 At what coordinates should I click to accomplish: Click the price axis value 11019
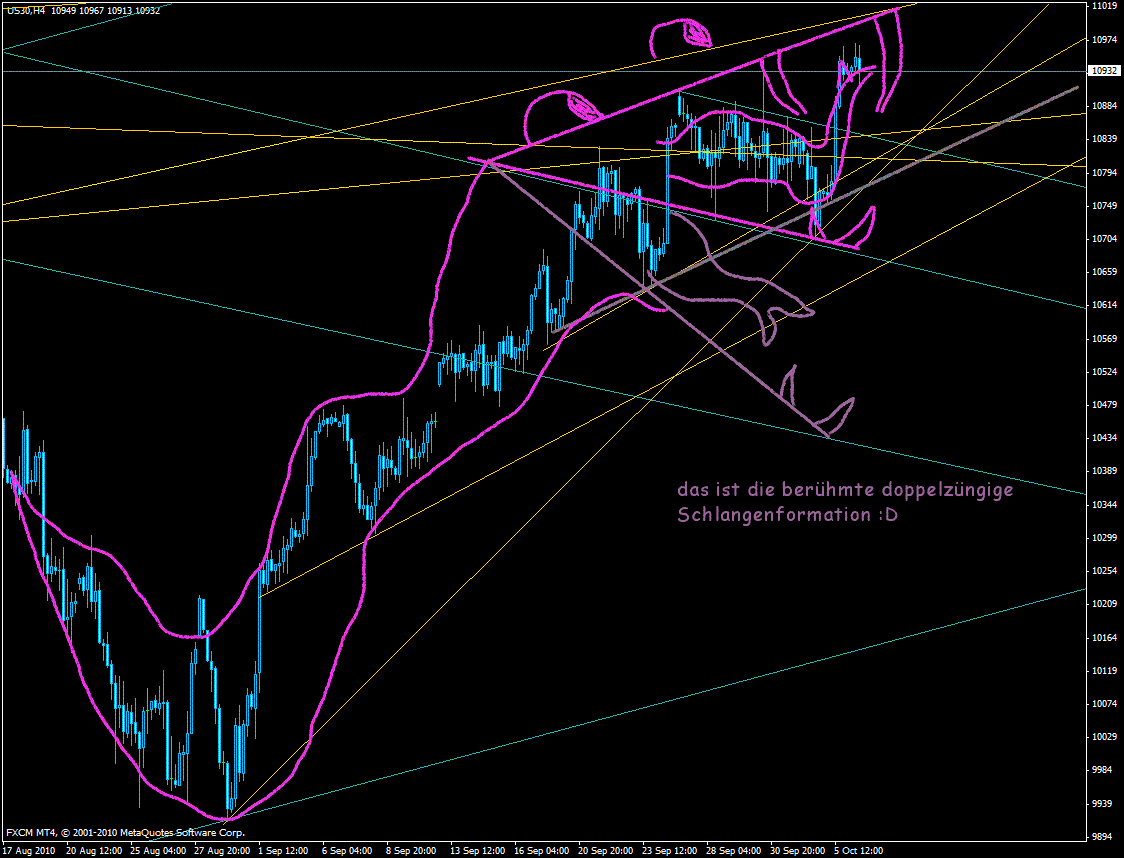[x=1105, y=6]
